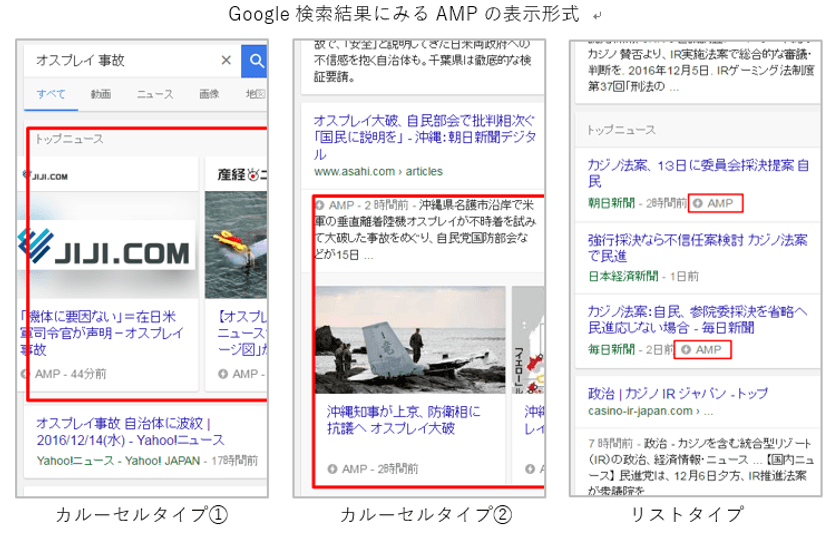
Task: Click the 産経 publisher logo in the second card
Action: (241, 175)
